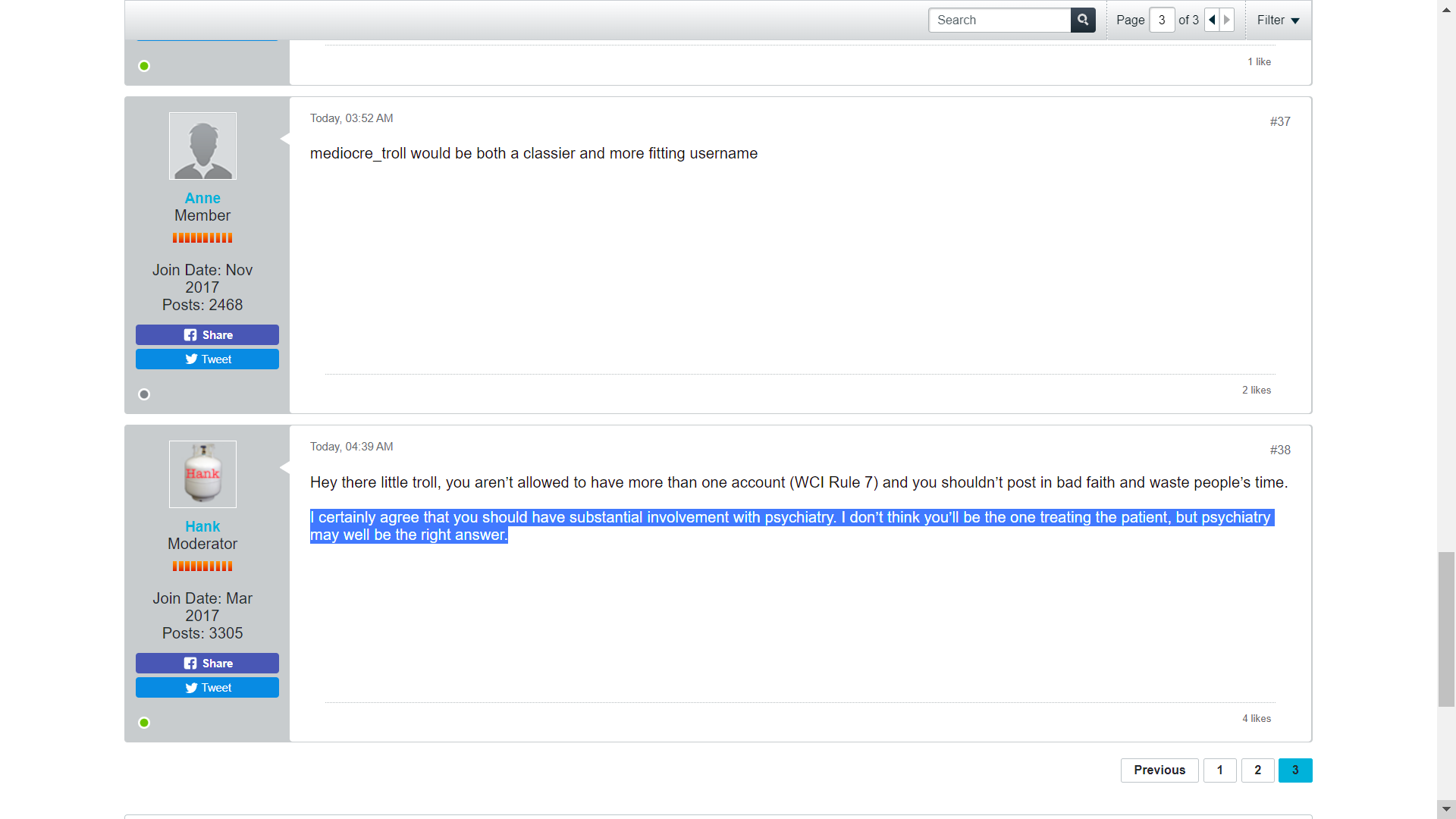The image size is (1456, 819).
Task: Tweet Hank's post
Action: pos(207,687)
